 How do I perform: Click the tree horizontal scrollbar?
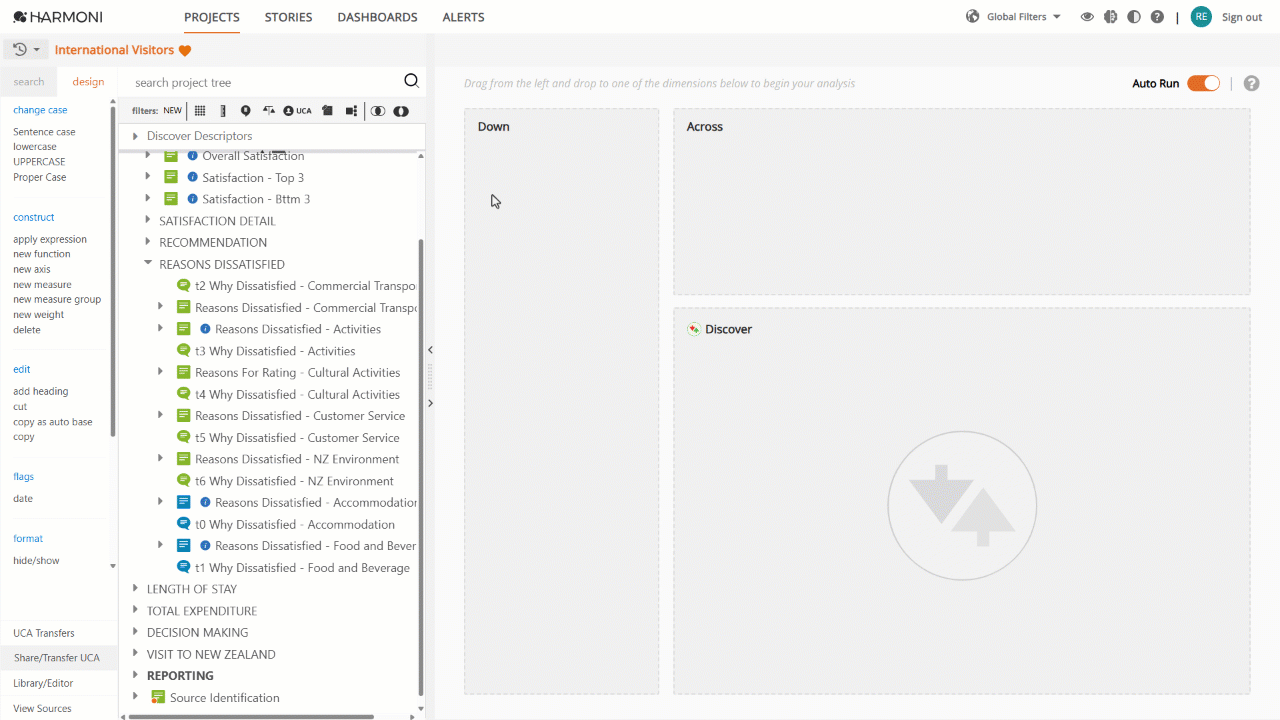[x=250, y=716]
